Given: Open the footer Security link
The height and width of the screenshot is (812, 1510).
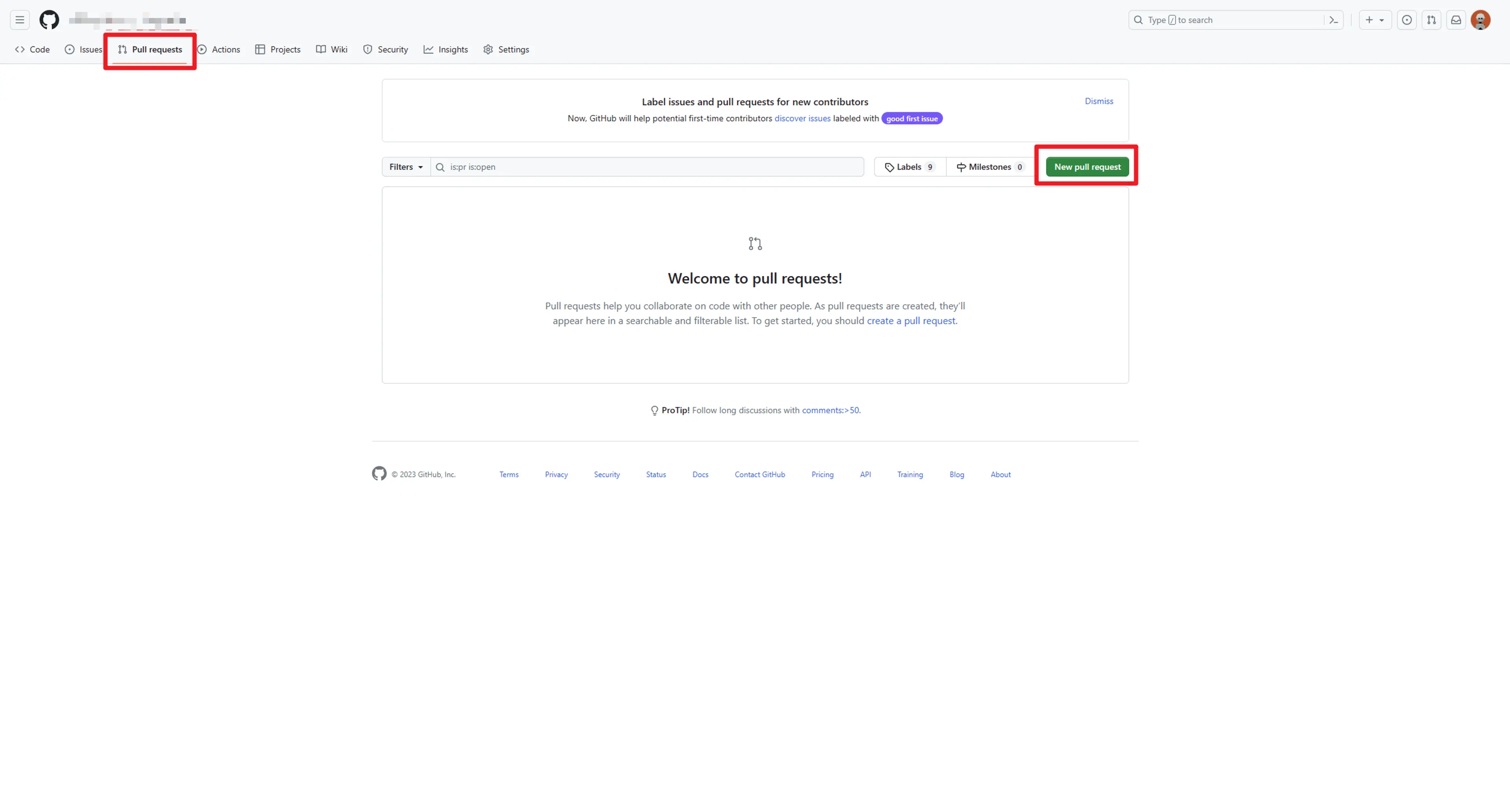Looking at the screenshot, I should click(x=607, y=474).
